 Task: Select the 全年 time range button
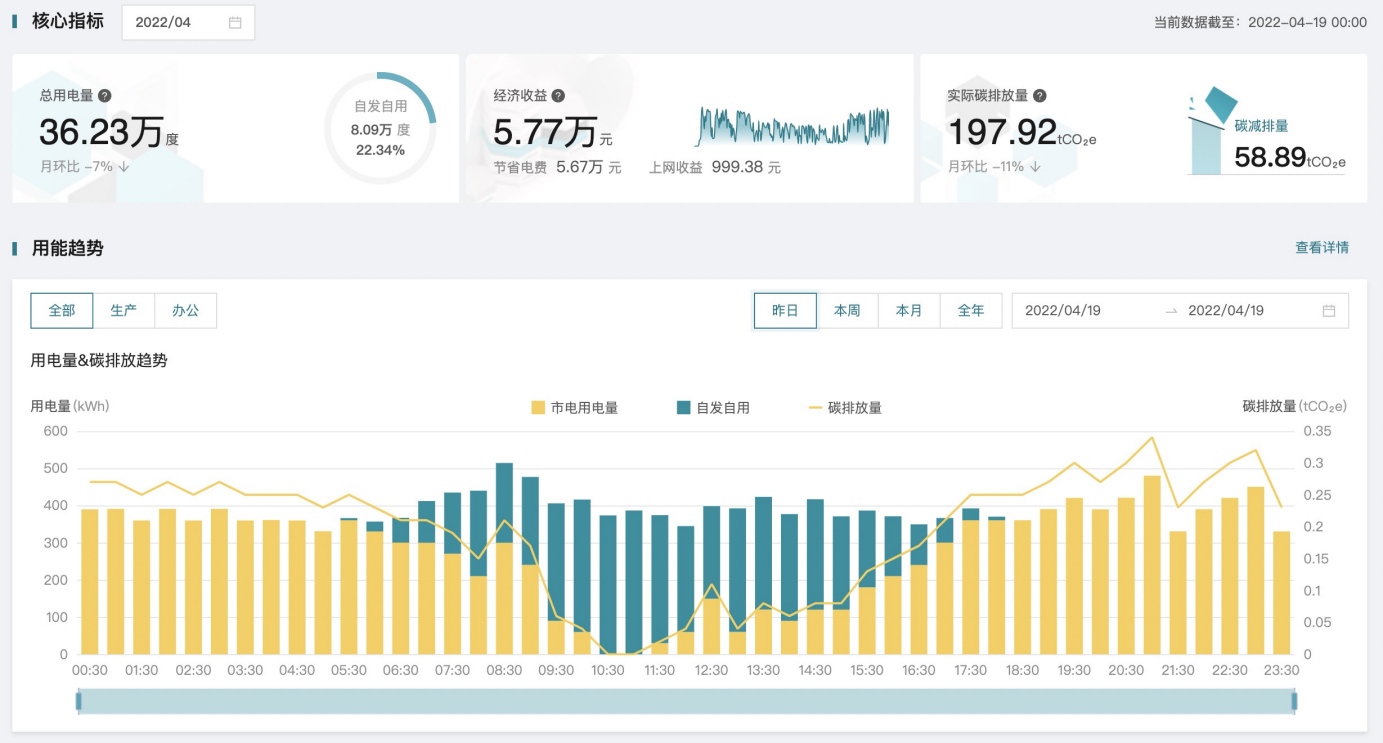coord(971,311)
